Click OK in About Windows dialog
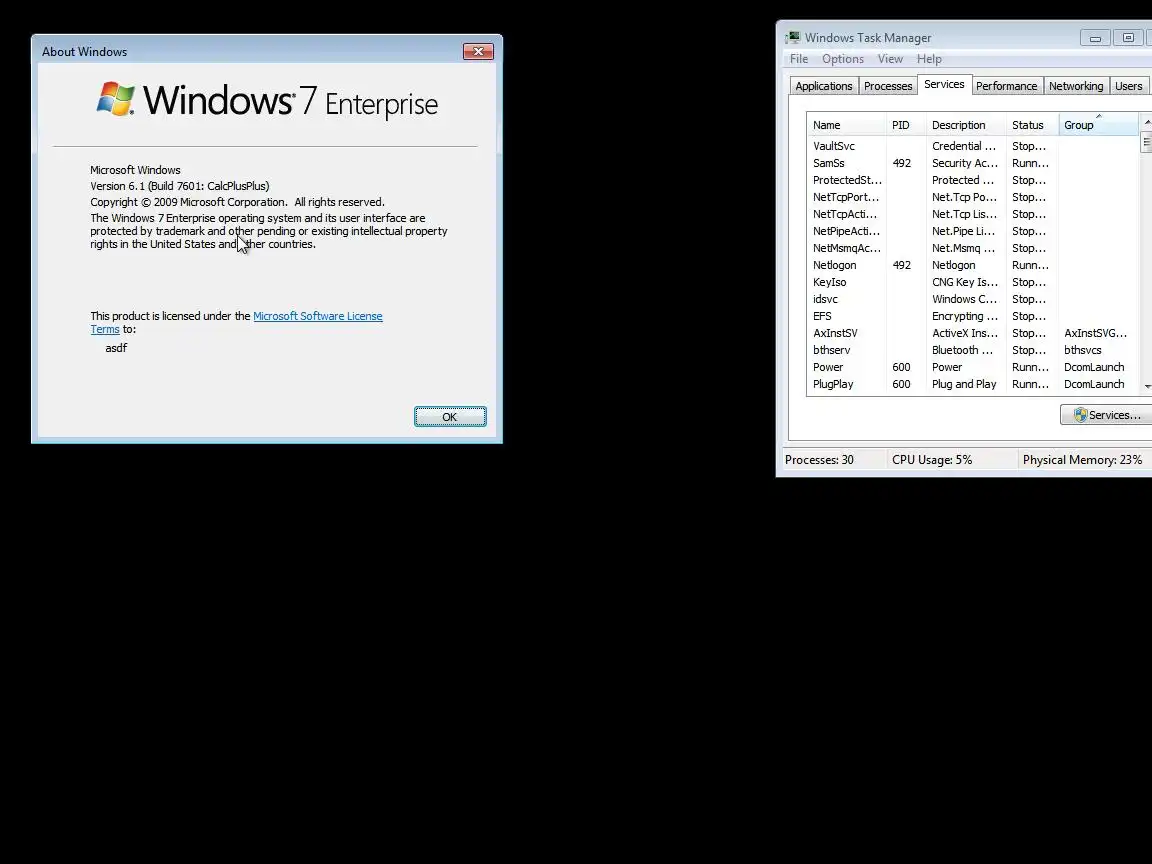The image size is (1152, 864). (450, 417)
